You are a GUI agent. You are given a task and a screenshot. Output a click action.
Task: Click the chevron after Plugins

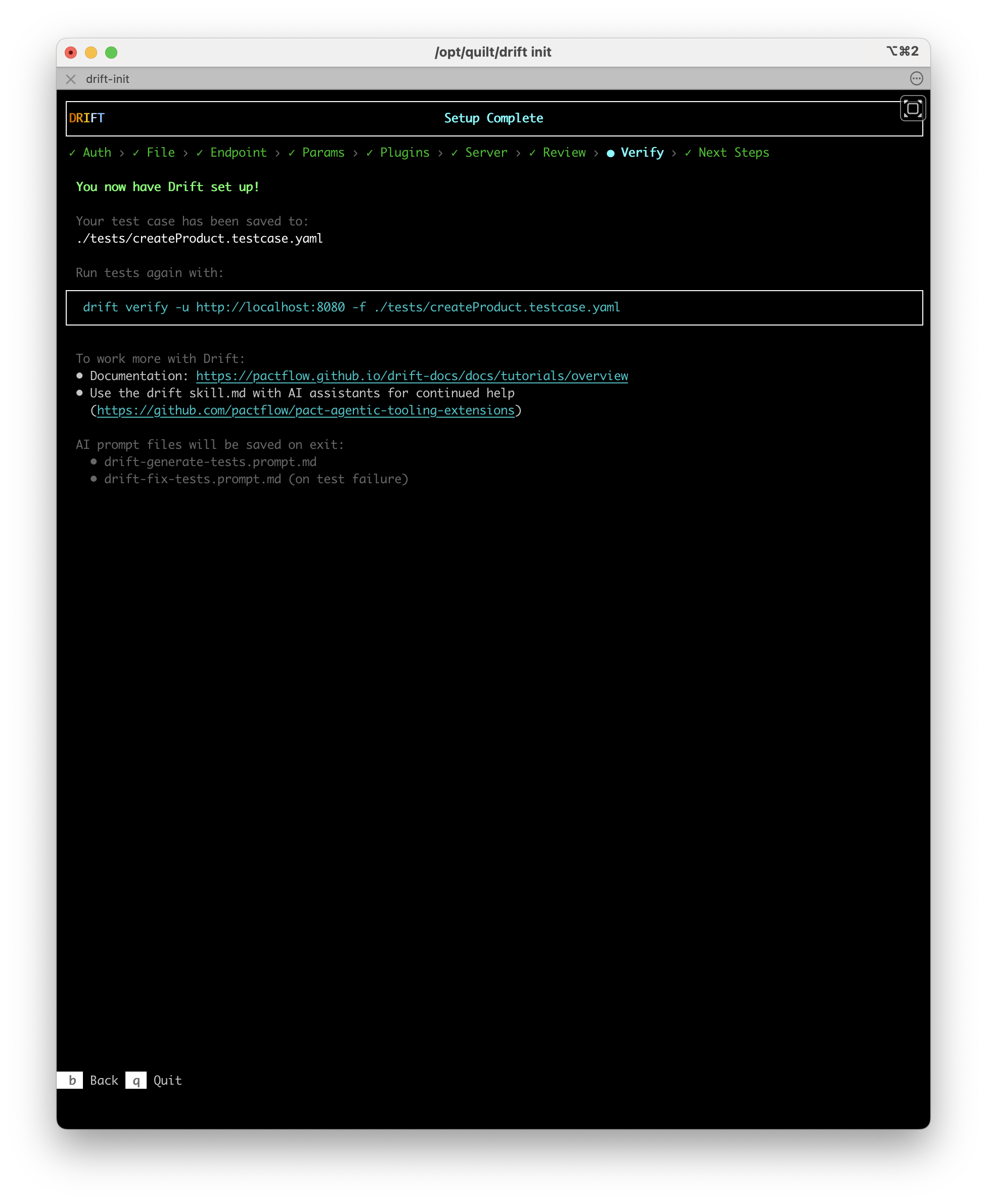pos(440,153)
